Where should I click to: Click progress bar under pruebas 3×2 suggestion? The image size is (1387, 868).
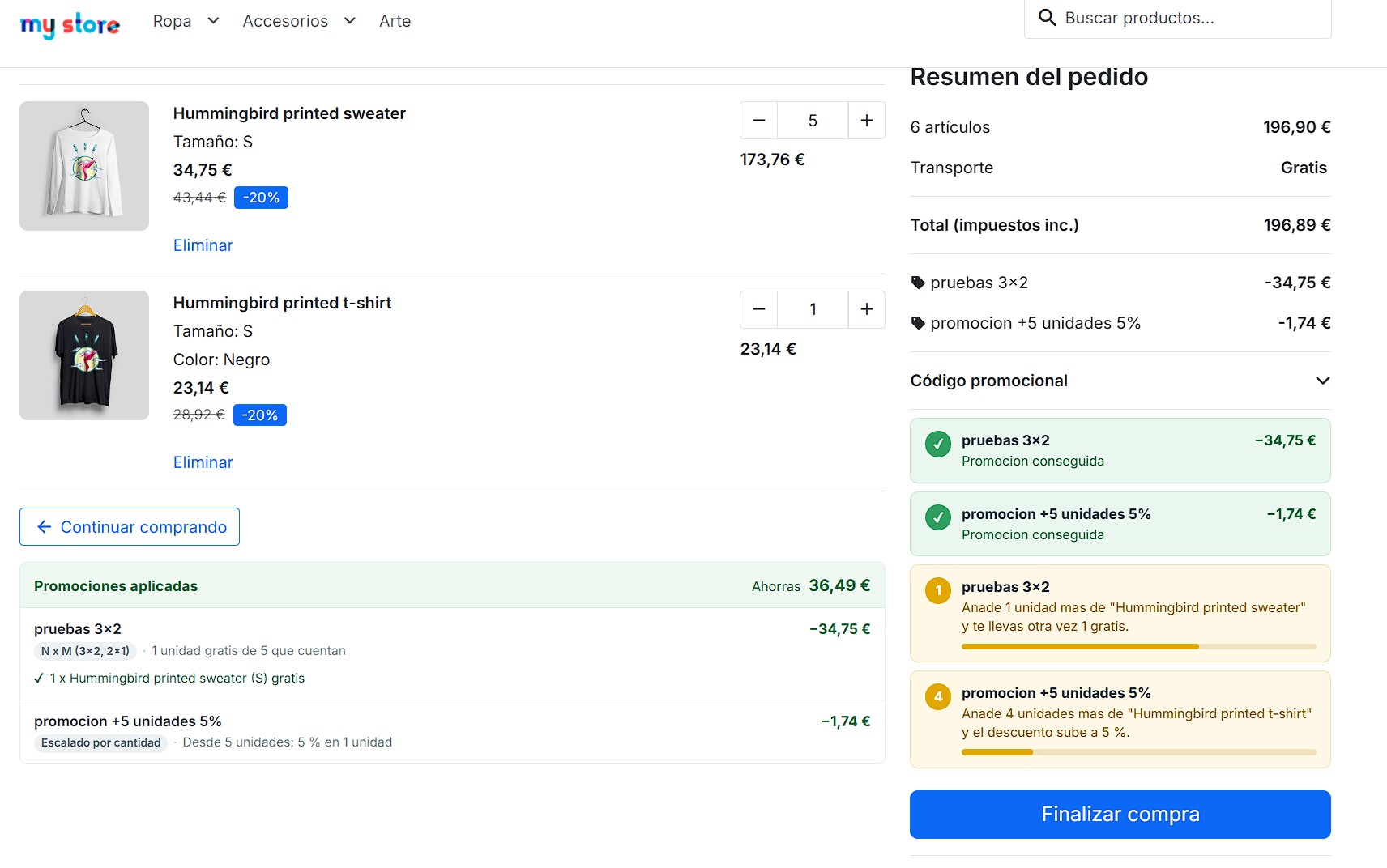(x=1139, y=646)
